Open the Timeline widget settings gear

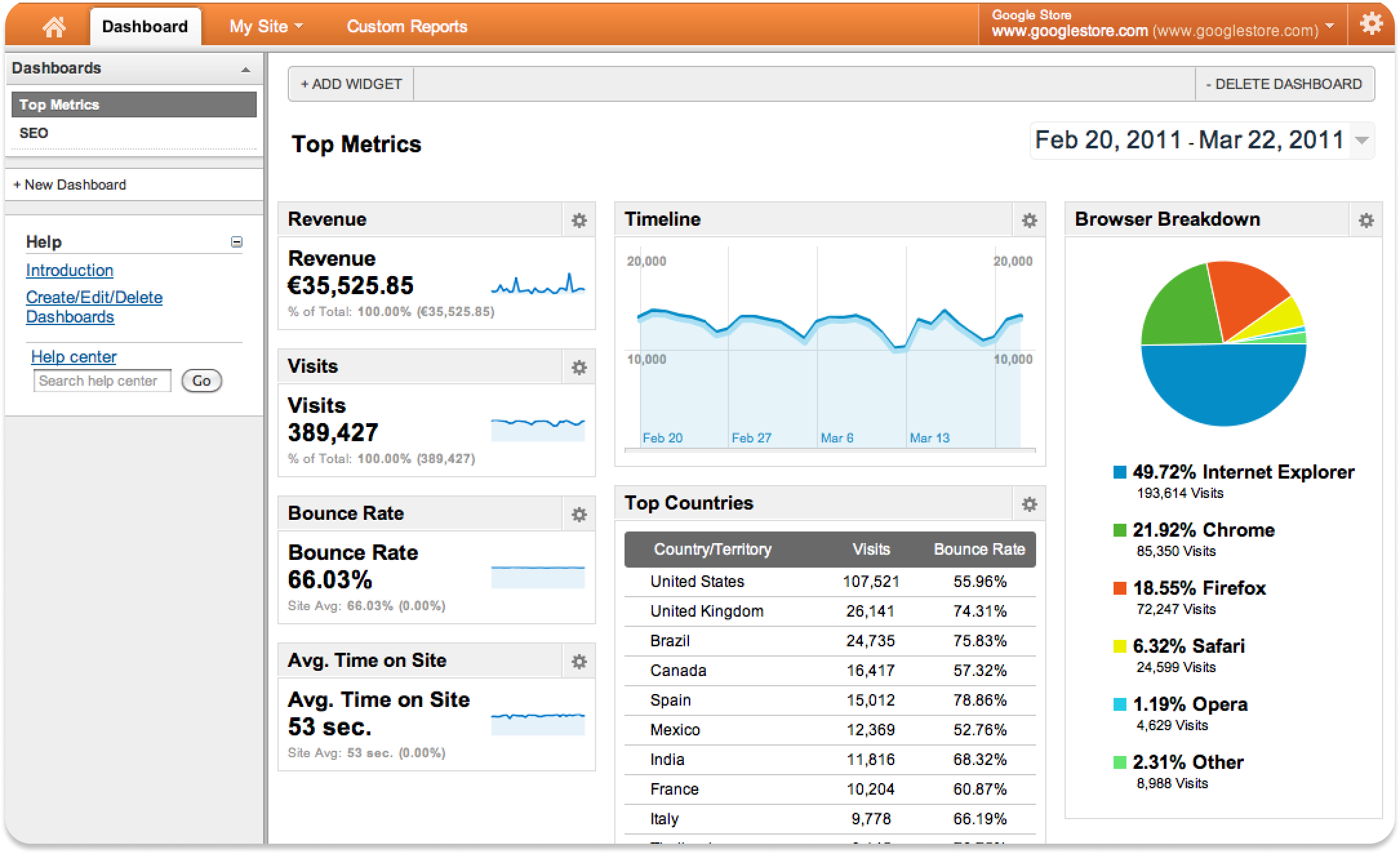tap(1028, 220)
